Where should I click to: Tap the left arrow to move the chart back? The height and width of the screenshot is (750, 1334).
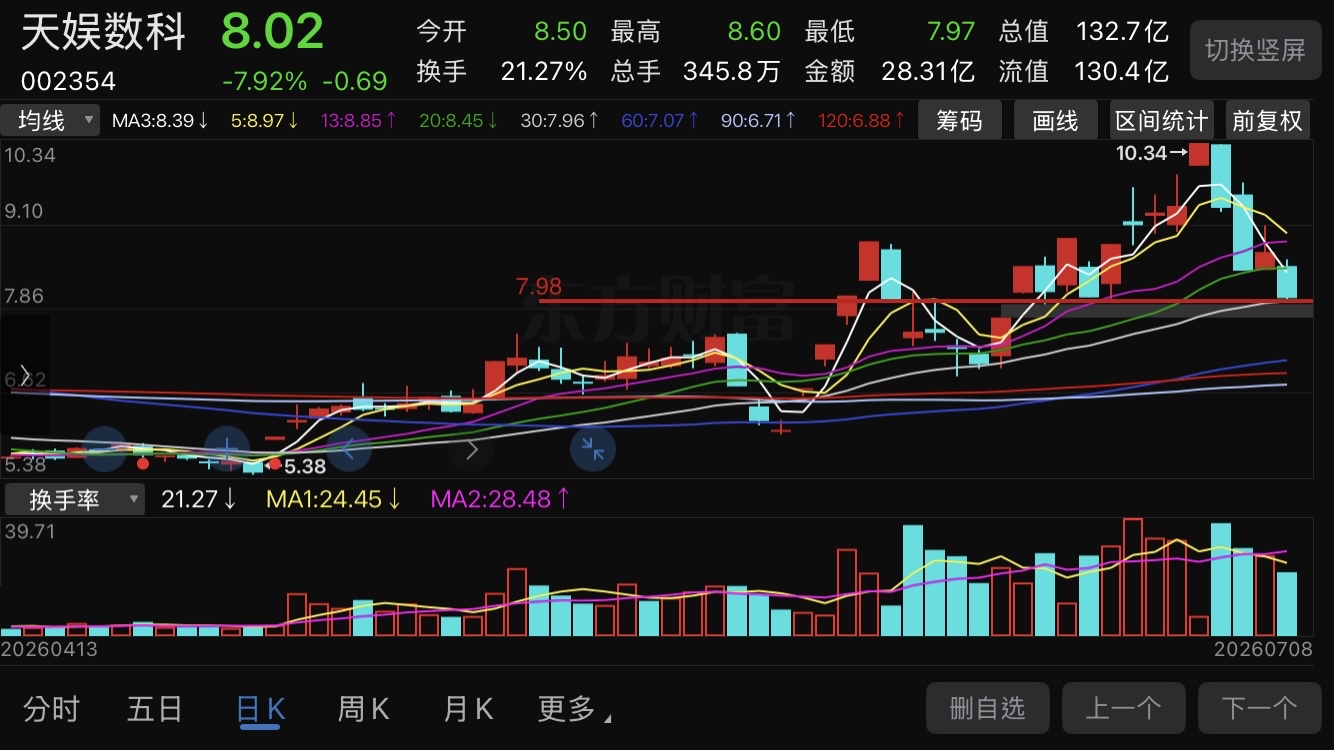tap(349, 450)
